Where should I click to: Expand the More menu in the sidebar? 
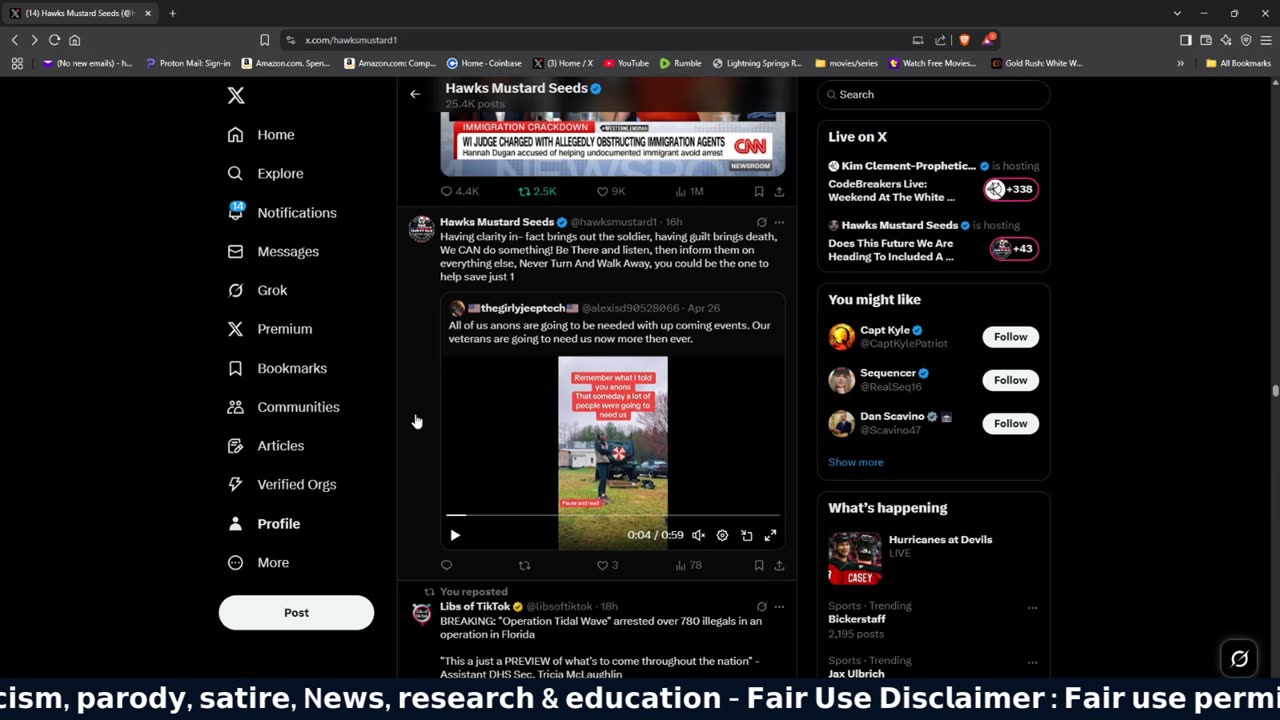click(x=258, y=562)
